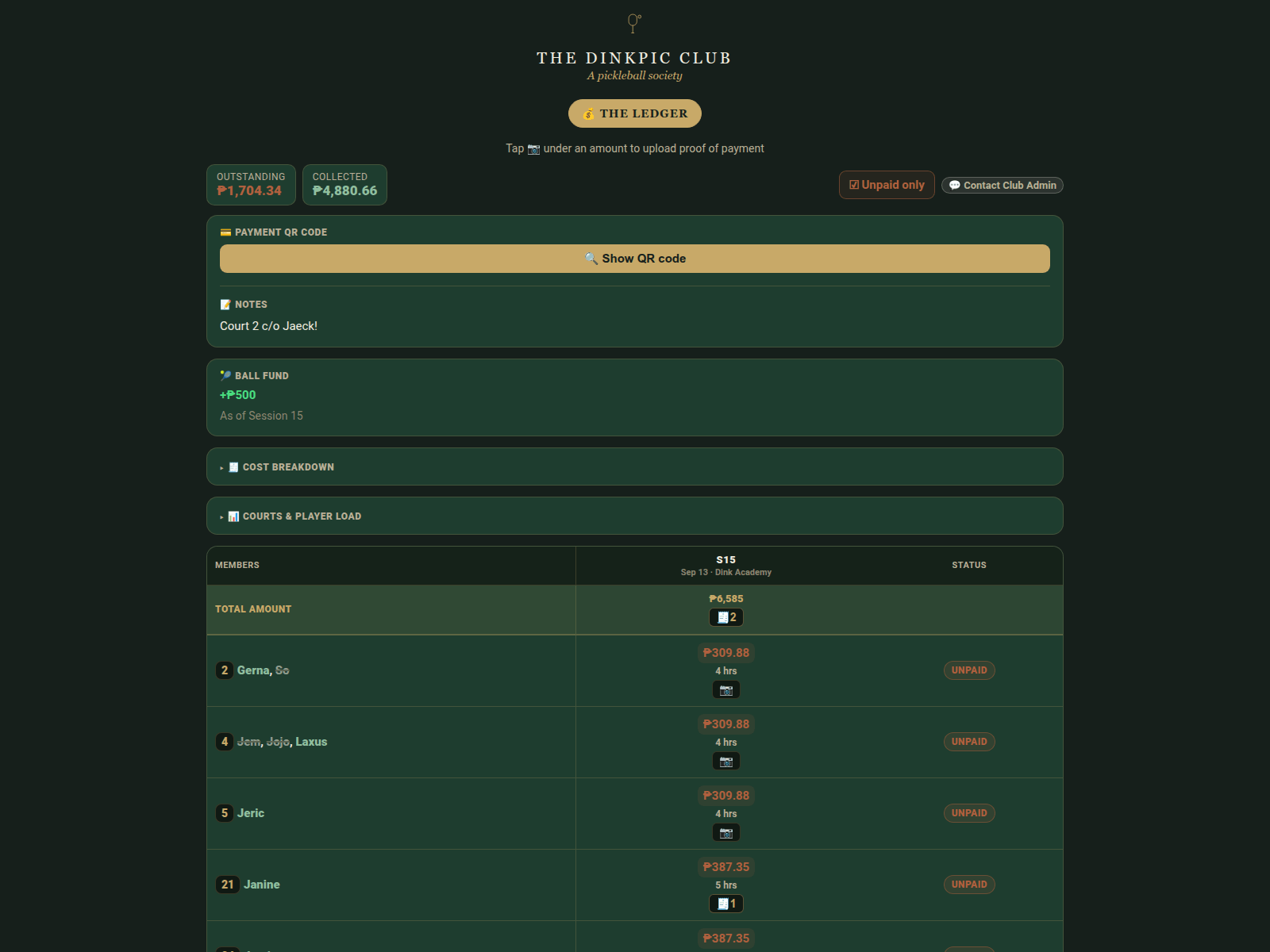Image resolution: width=1270 pixels, height=952 pixels.
Task: Click Janine's ₱387.35 amount
Action: click(726, 867)
